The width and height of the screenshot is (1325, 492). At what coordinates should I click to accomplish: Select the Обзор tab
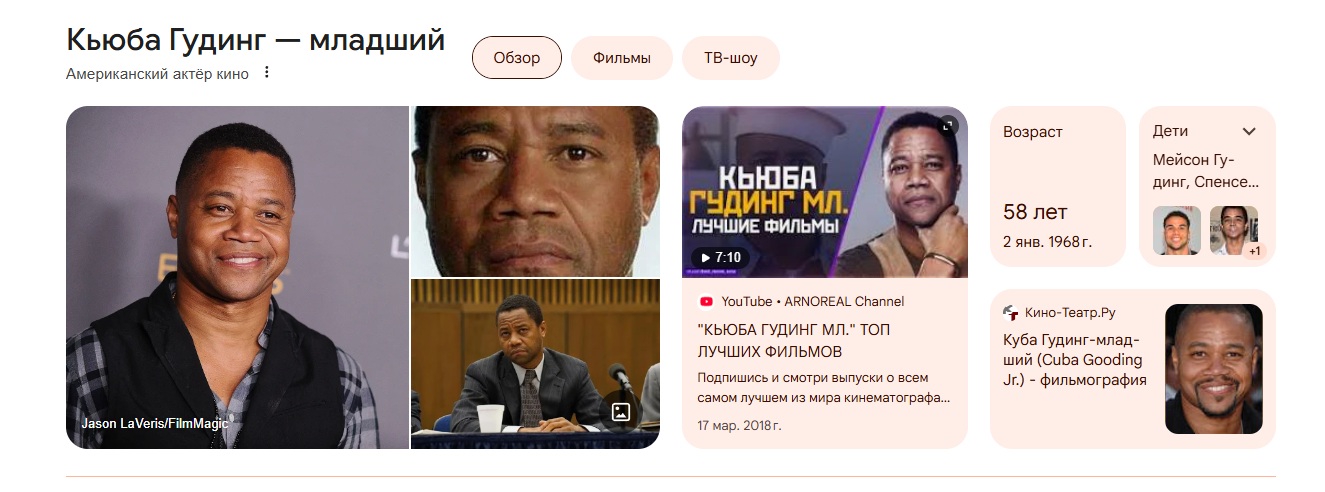click(x=516, y=58)
